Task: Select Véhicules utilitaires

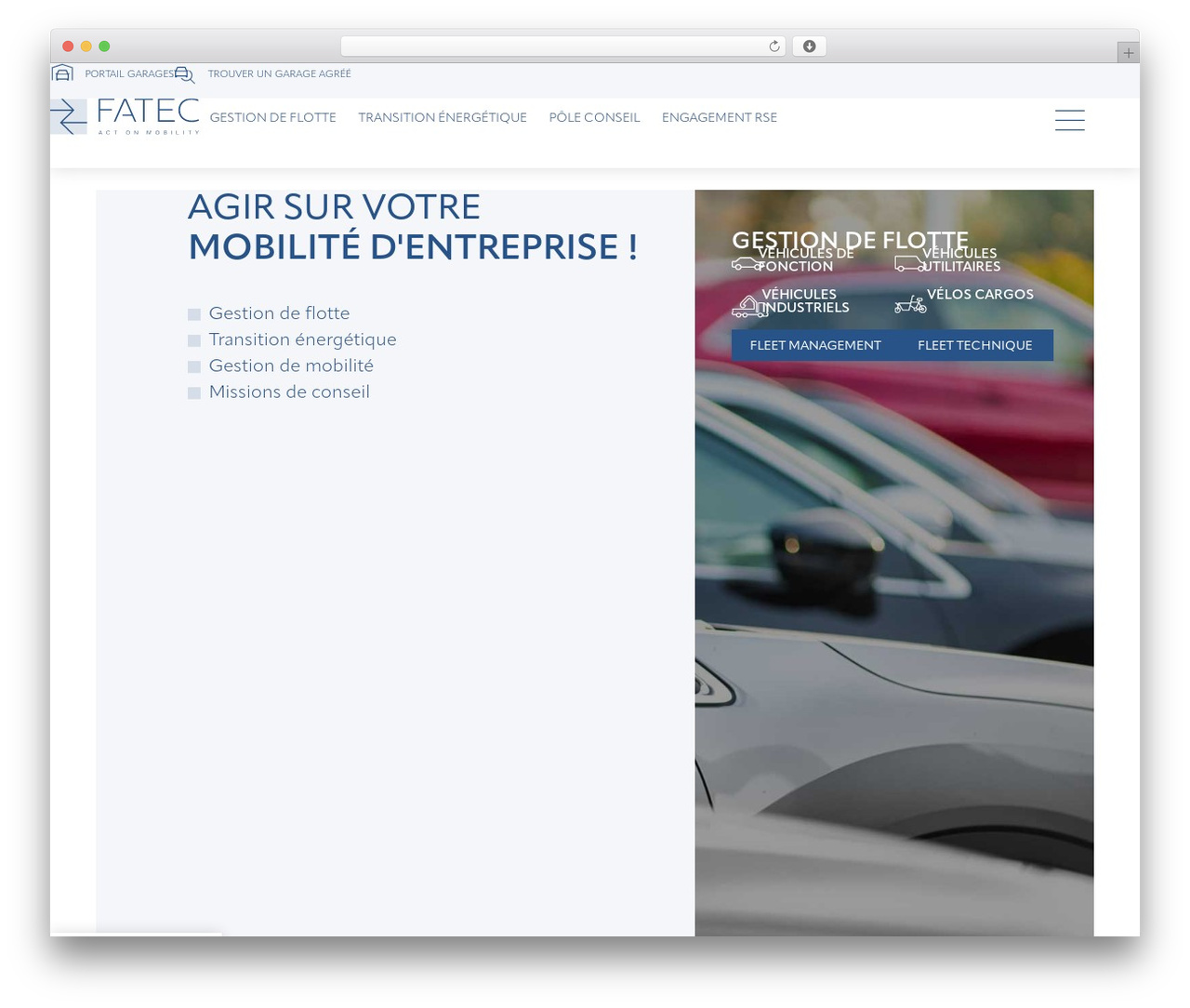Action: [x=960, y=259]
